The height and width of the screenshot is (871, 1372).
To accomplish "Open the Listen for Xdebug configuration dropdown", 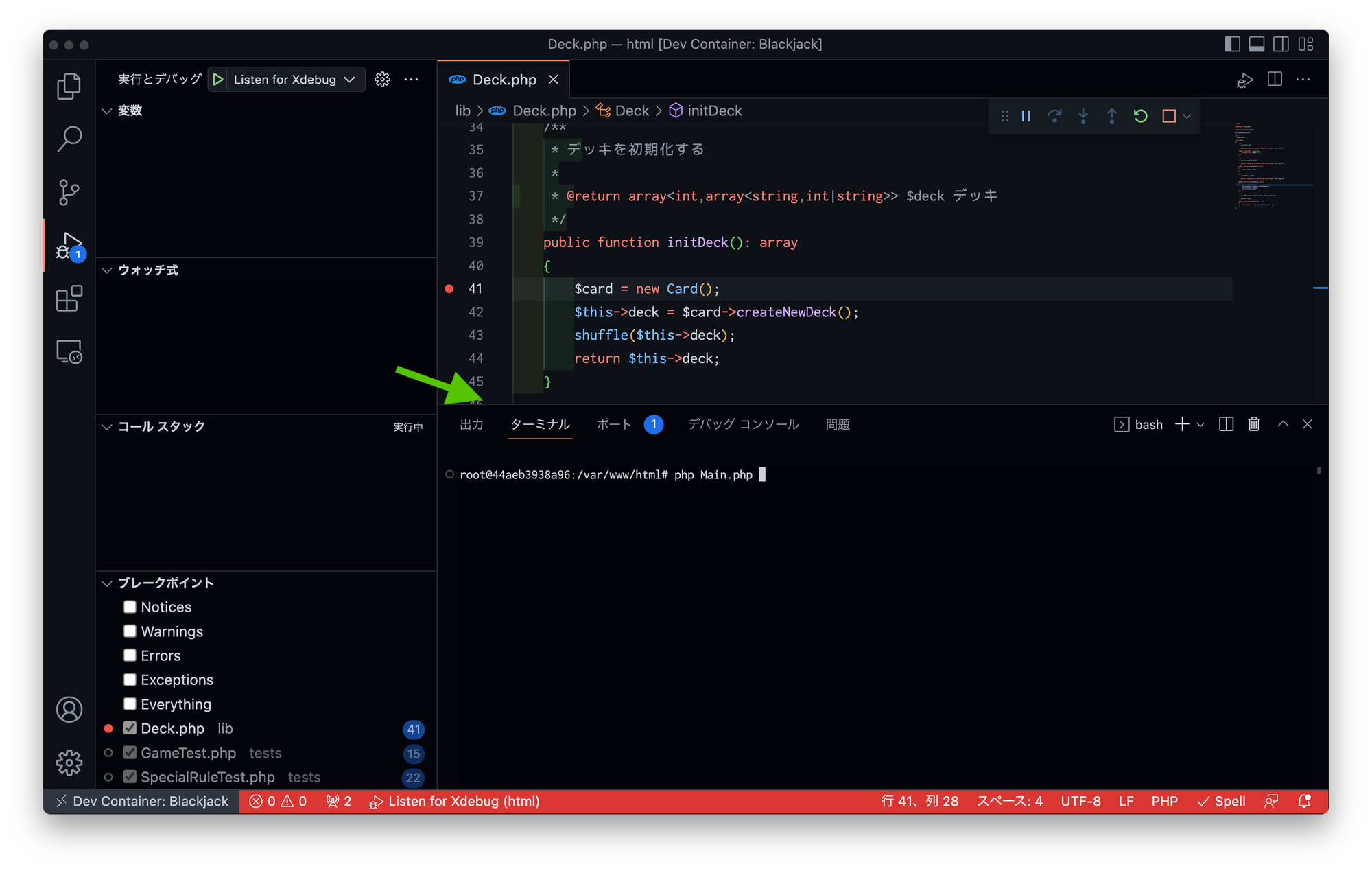I will click(351, 79).
